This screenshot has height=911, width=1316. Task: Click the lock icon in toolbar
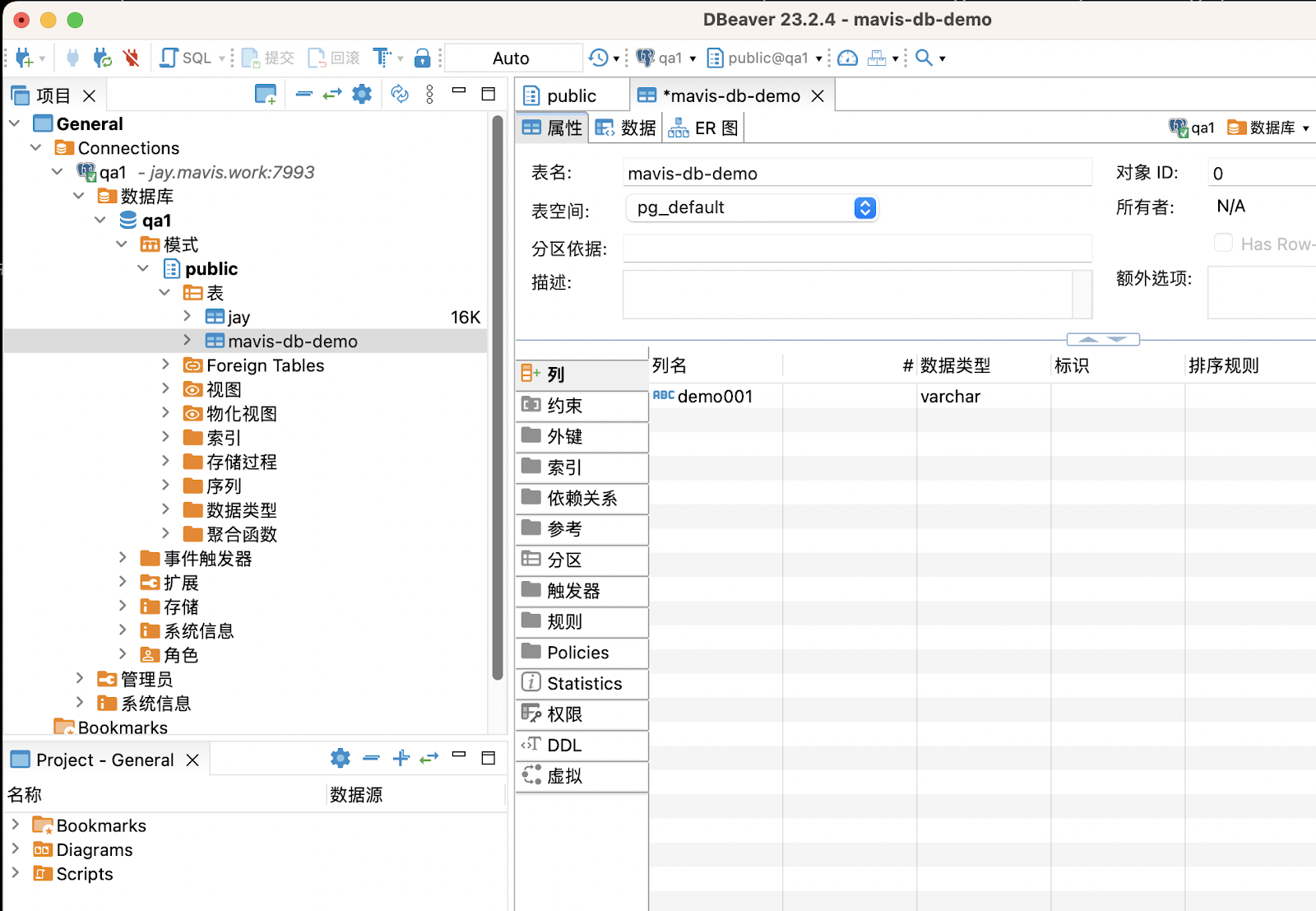point(422,58)
